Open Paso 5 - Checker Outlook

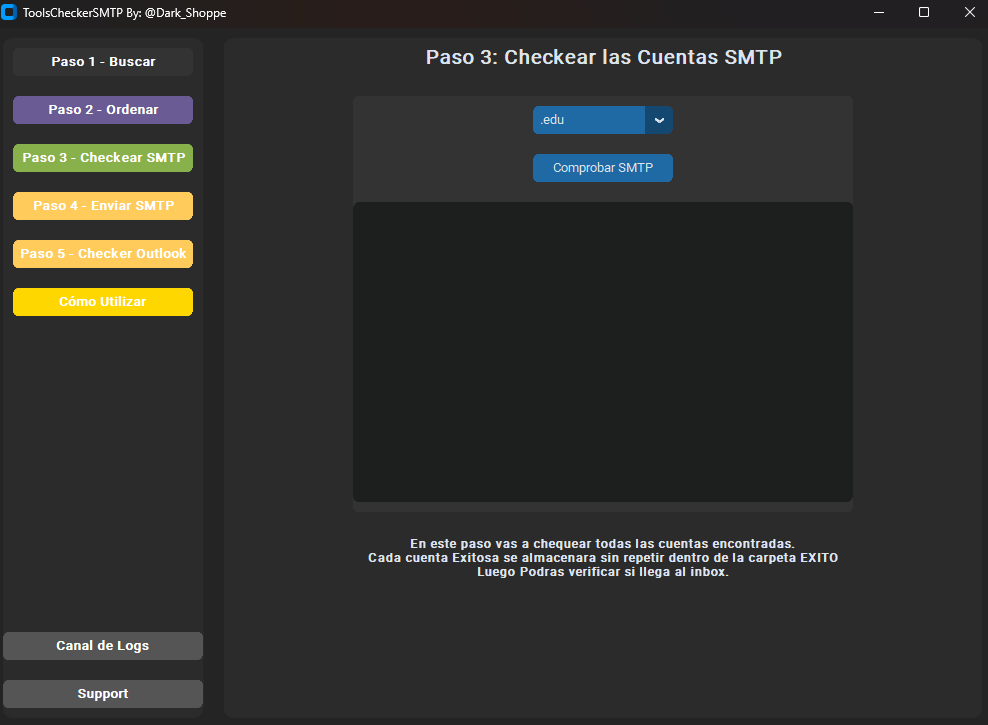pos(102,254)
